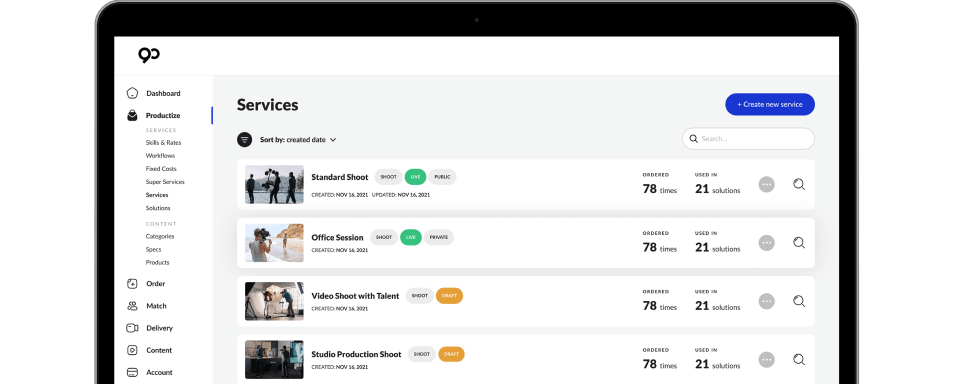Open Video Shoot with Talent thumbnail
This screenshot has height=384, width=956.
pyautogui.click(x=274, y=301)
